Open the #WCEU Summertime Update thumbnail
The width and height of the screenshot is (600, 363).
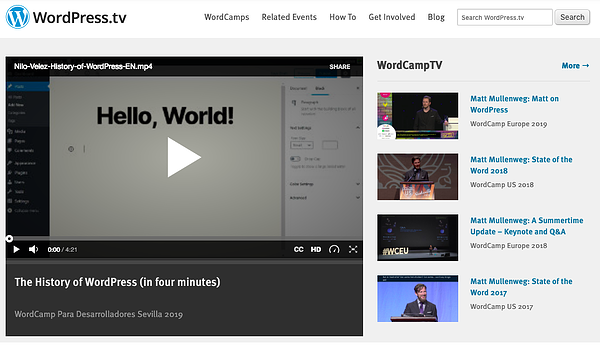tap(417, 238)
